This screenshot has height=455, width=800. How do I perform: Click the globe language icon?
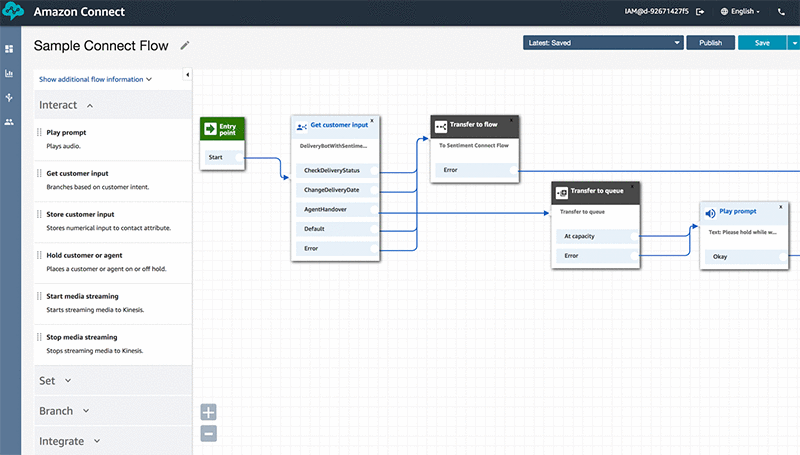[724, 11]
